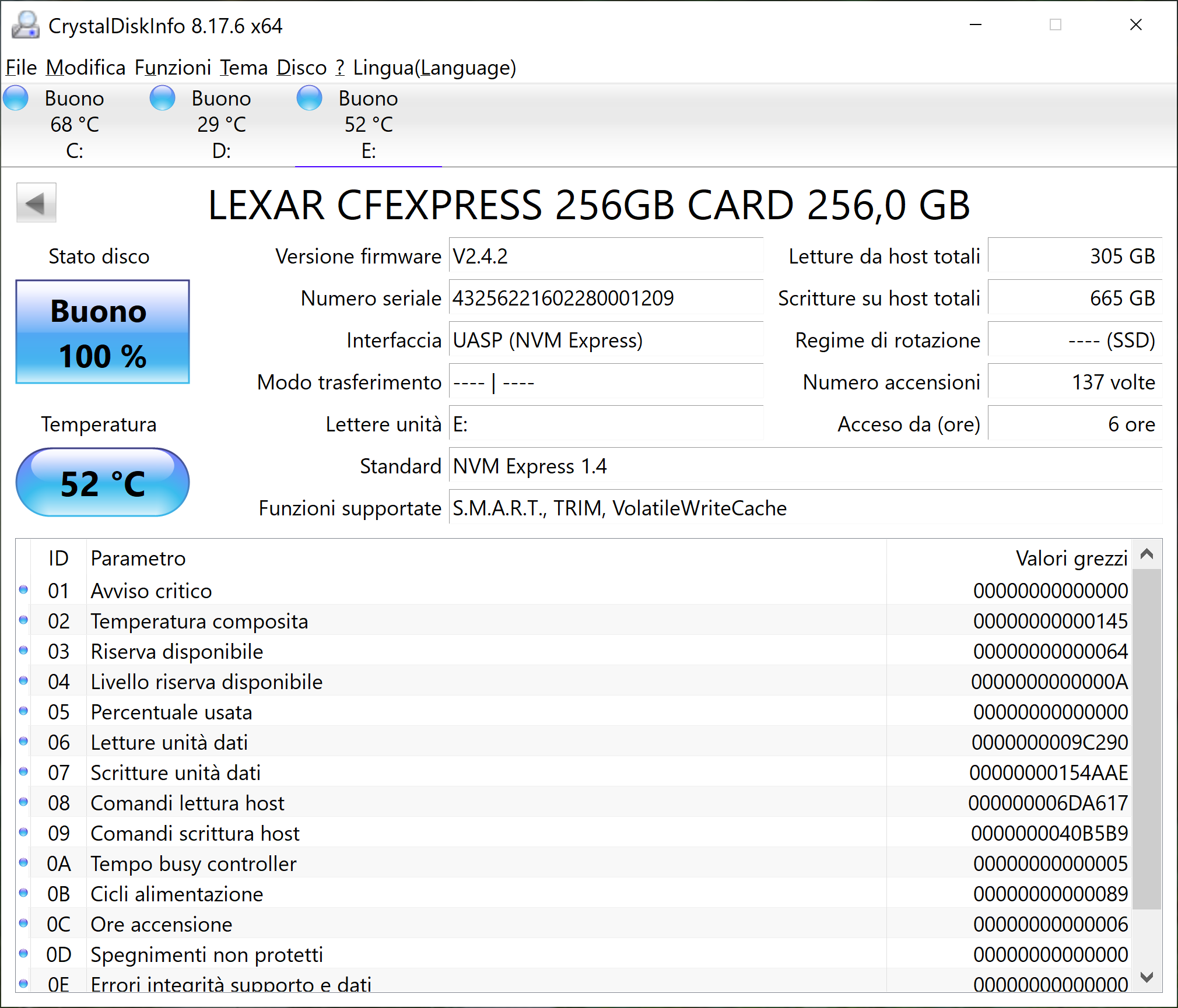Click status dot for Letture unità dati row
Screen dimensions: 1178x1008
coord(23,742)
